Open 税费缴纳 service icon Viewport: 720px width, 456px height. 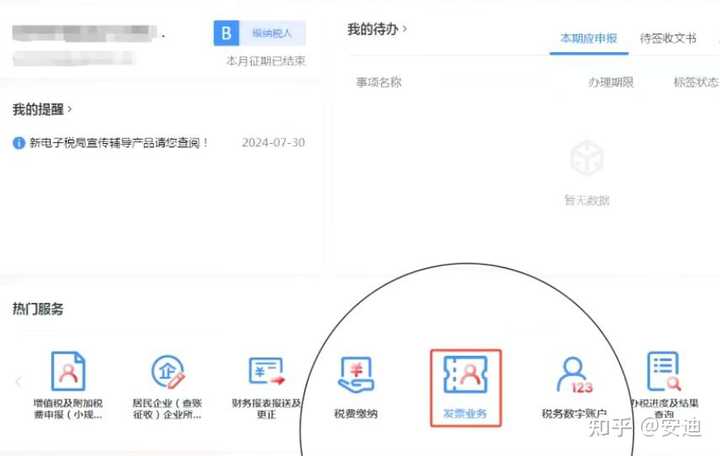coord(356,375)
